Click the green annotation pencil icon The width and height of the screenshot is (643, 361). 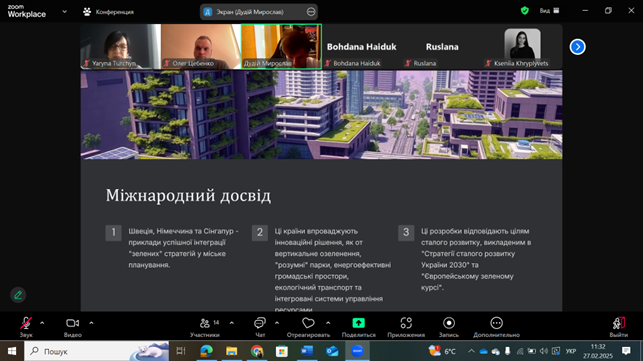click(x=18, y=295)
